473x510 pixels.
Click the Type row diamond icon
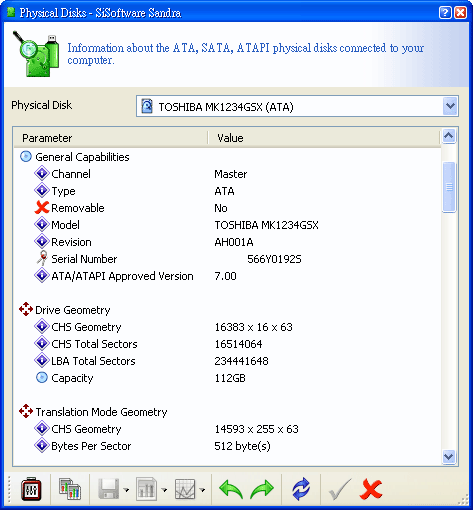pyautogui.click(x=42, y=191)
